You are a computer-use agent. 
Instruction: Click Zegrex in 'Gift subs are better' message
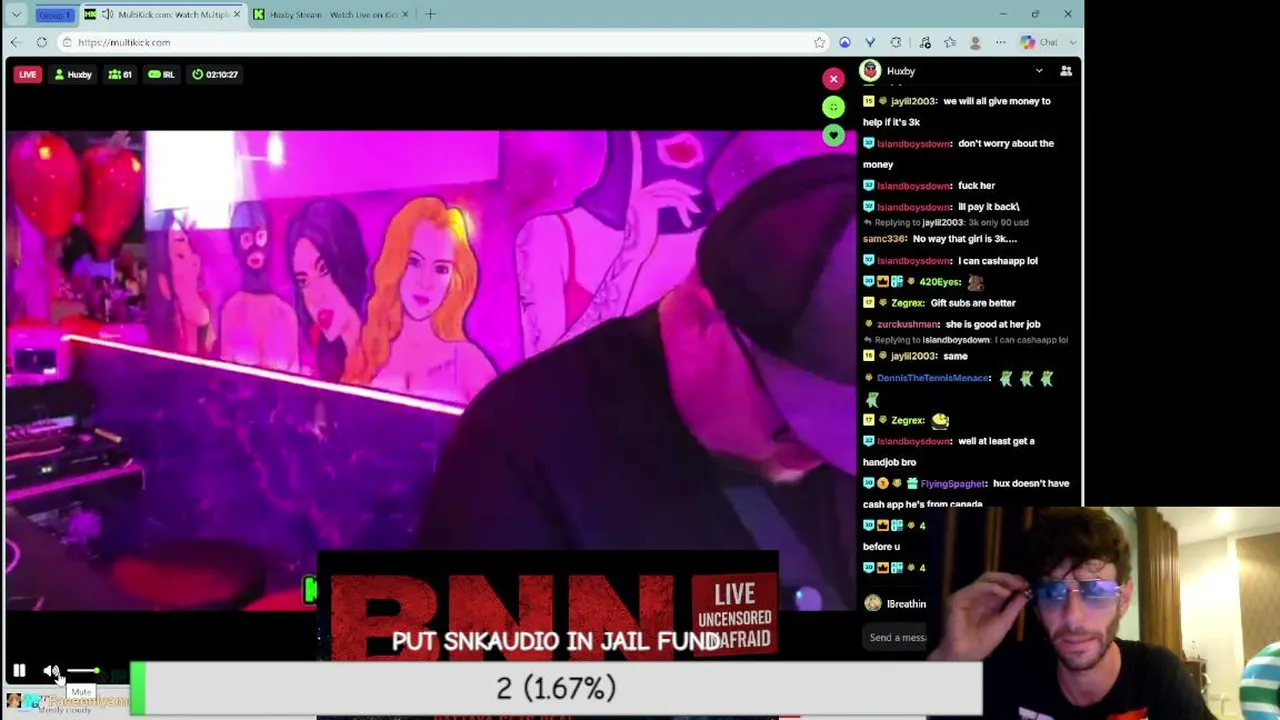coord(908,303)
